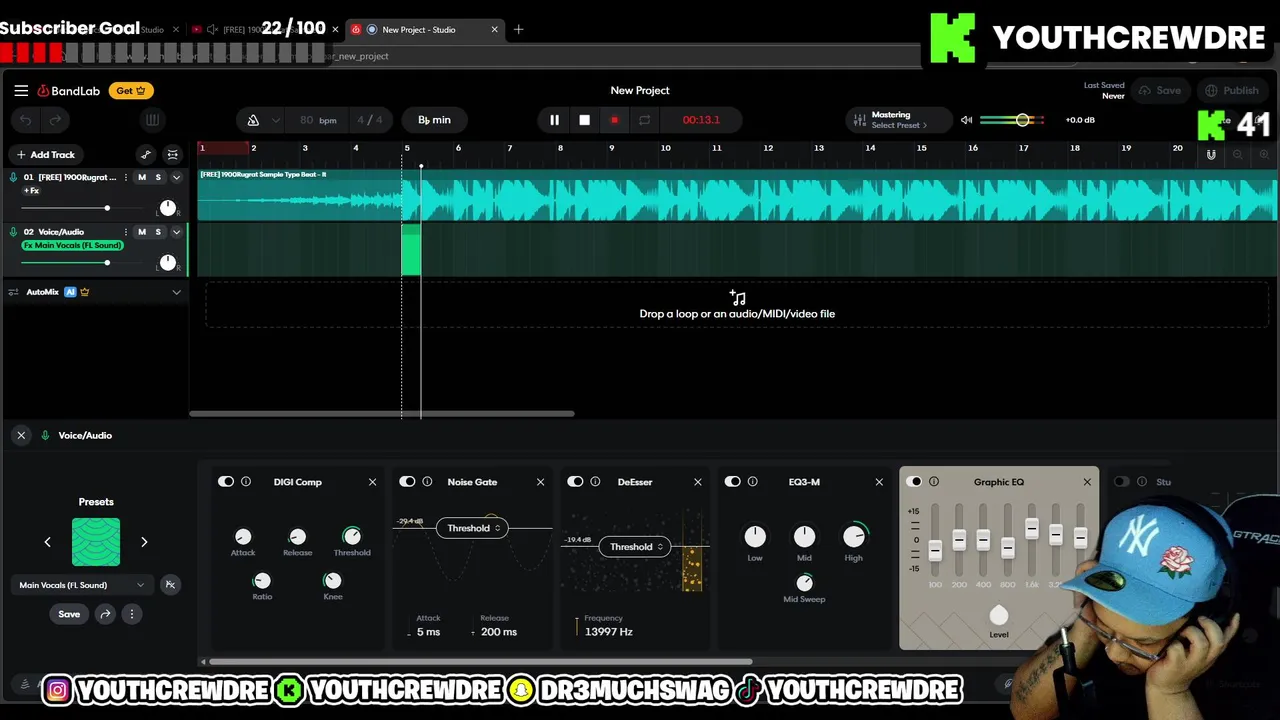Image resolution: width=1280 pixels, height=720 pixels.
Task: Zoom out the timeline
Action: click(x=1238, y=155)
